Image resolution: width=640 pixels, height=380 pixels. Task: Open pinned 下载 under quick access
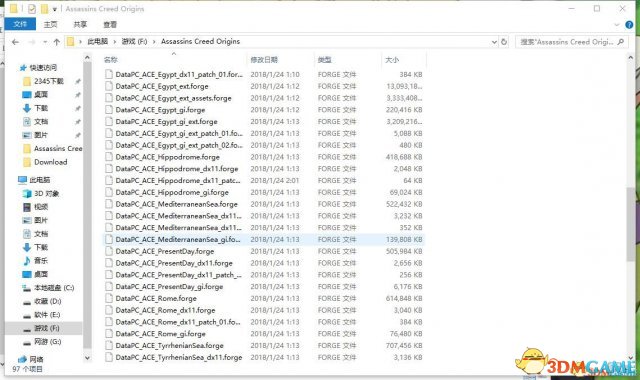coord(41,108)
